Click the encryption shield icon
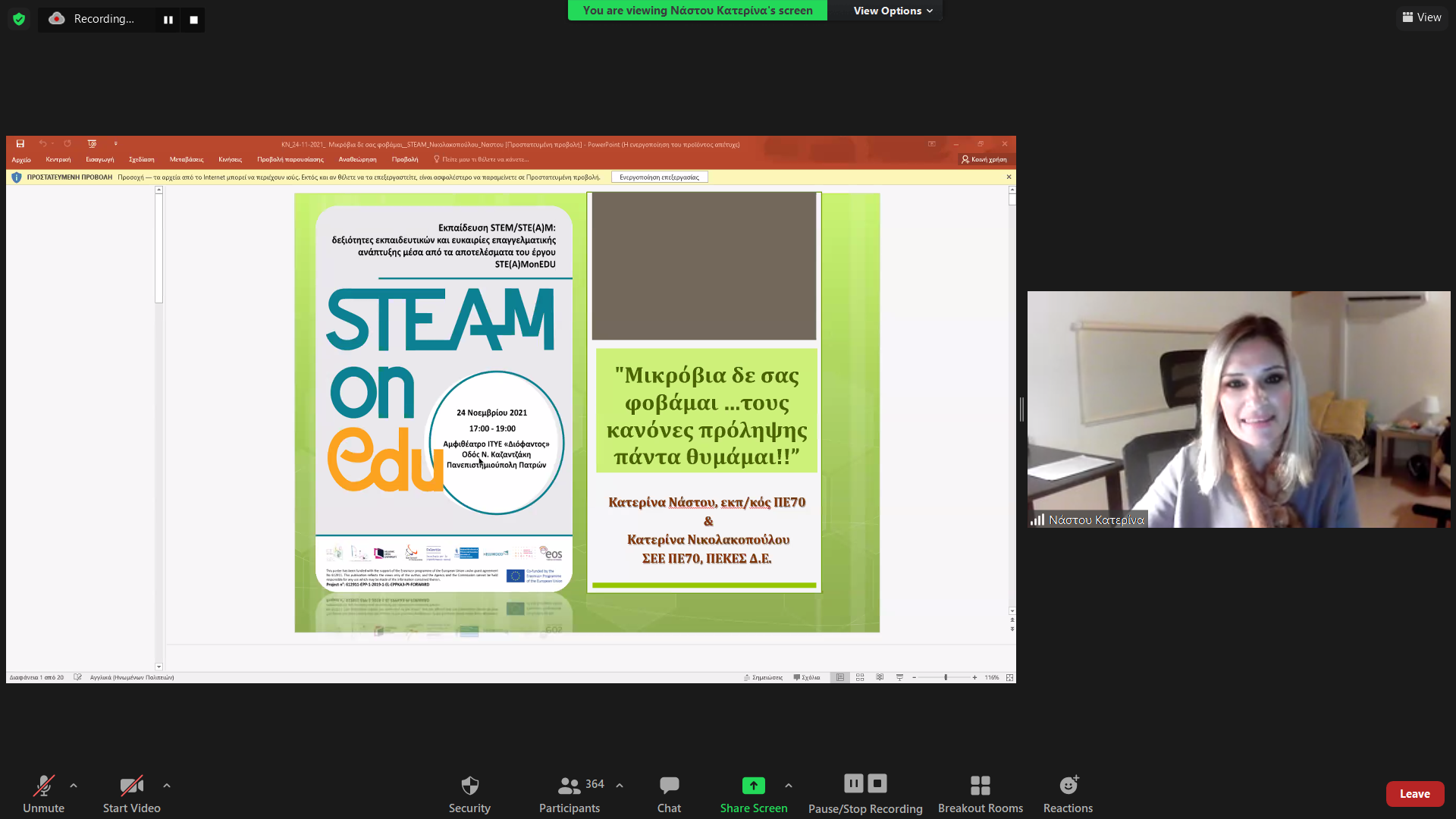Viewport: 1456px width, 819px height. 19,19
